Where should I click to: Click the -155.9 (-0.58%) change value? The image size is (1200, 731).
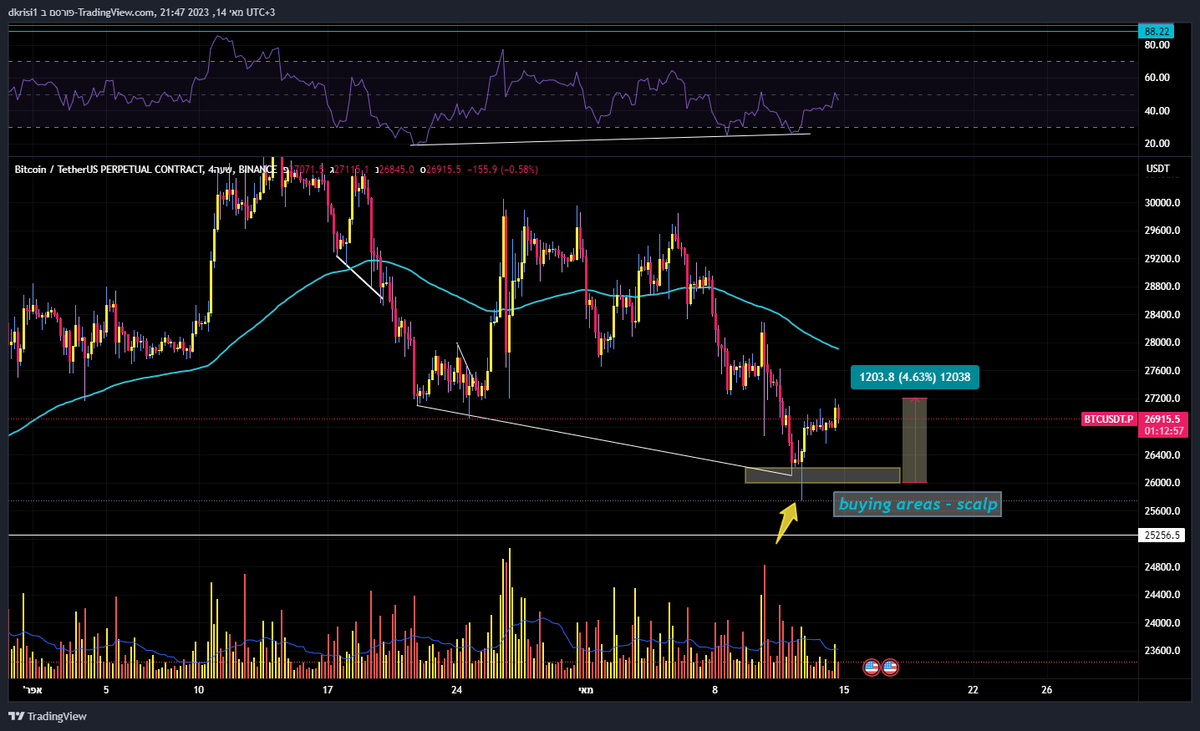pyautogui.click(x=503, y=170)
